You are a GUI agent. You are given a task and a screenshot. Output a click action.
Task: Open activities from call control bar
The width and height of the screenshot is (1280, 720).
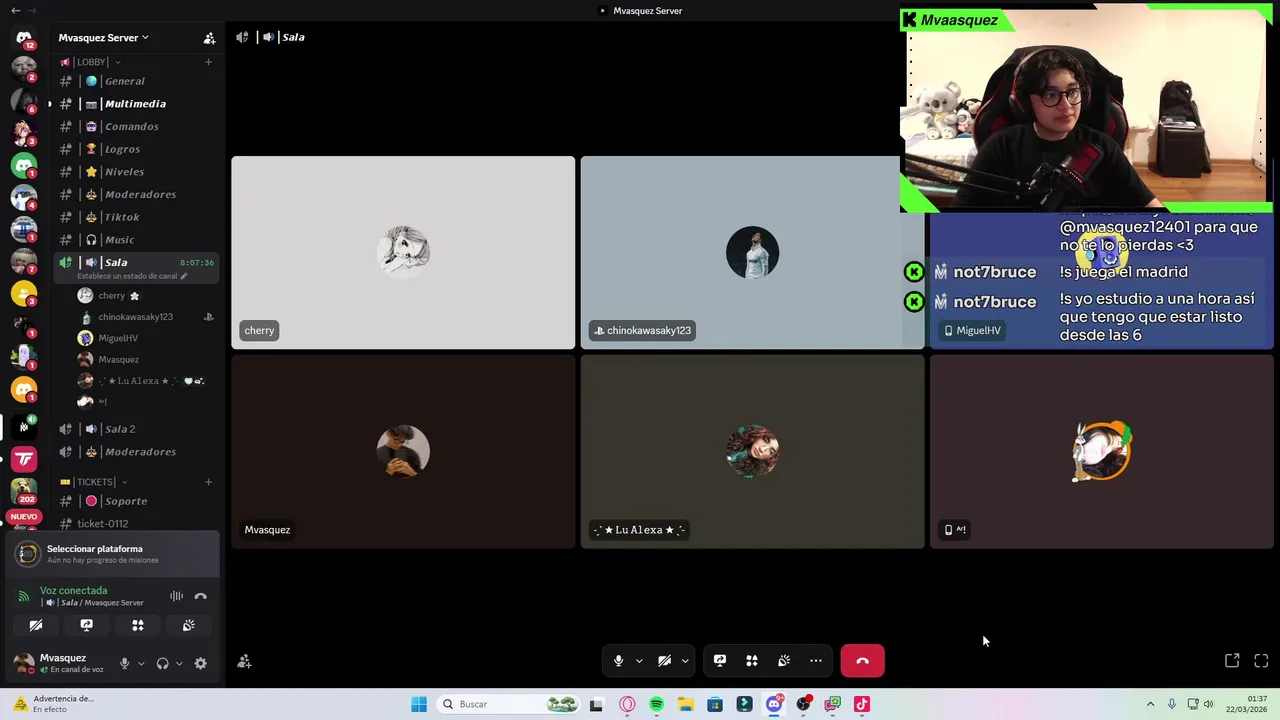tap(752, 661)
